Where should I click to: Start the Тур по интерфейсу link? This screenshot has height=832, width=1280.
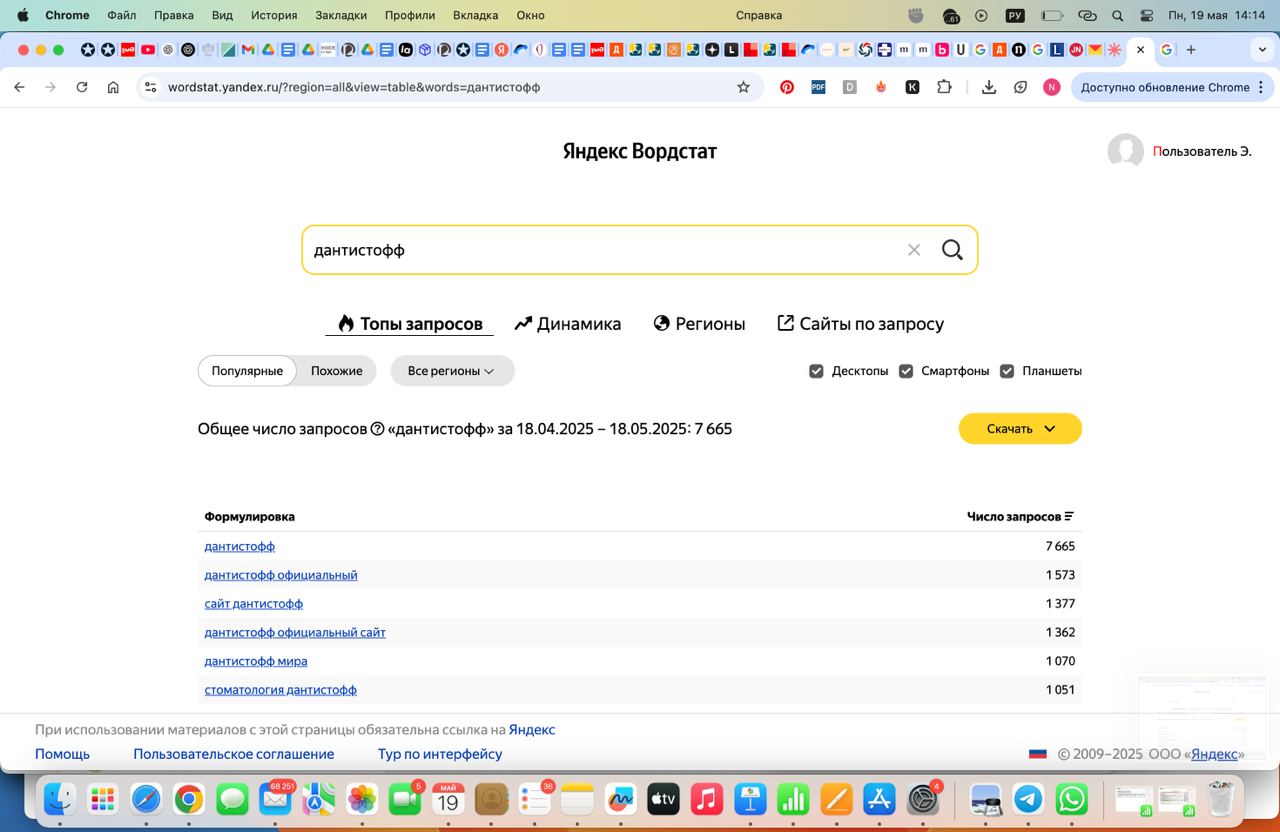point(440,754)
